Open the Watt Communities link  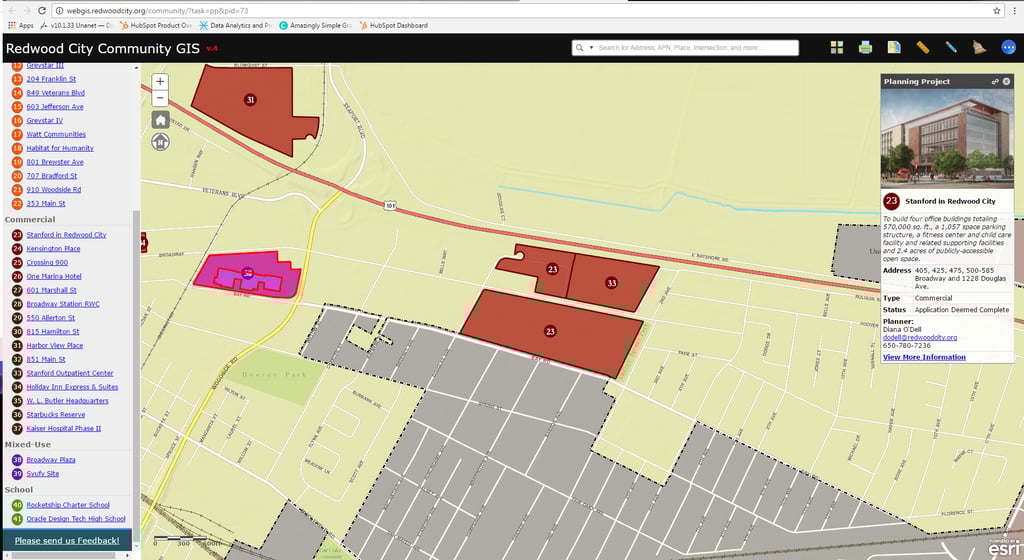pyautogui.click(x=56, y=134)
